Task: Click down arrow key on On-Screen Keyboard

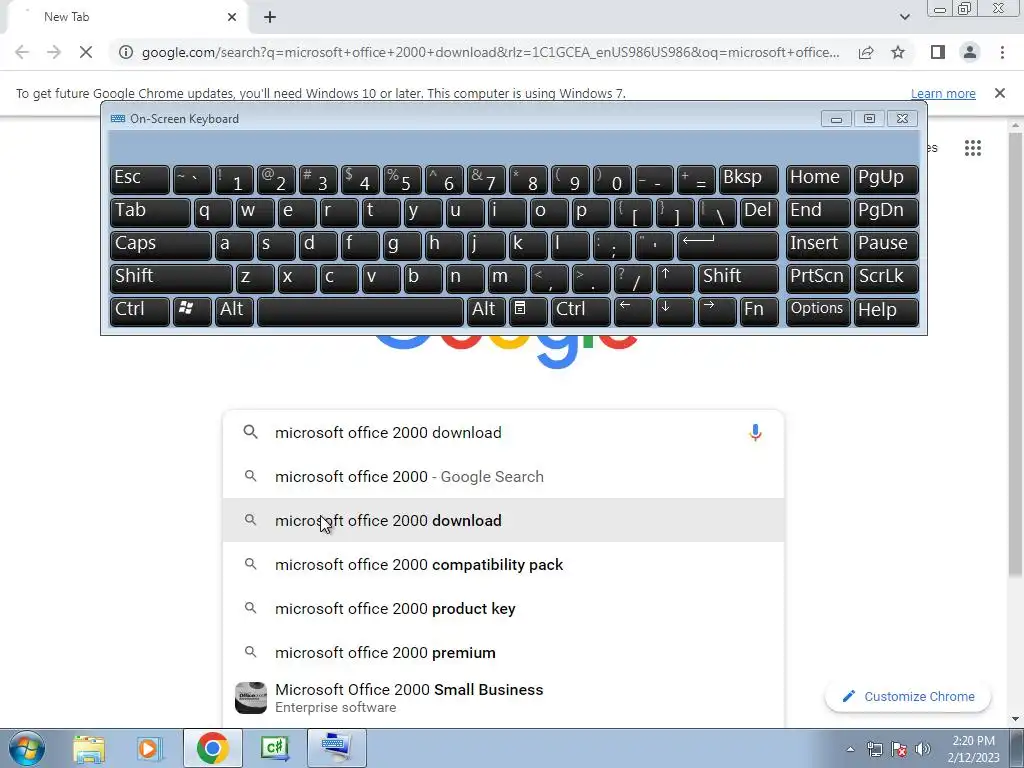Action: click(675, 311)
